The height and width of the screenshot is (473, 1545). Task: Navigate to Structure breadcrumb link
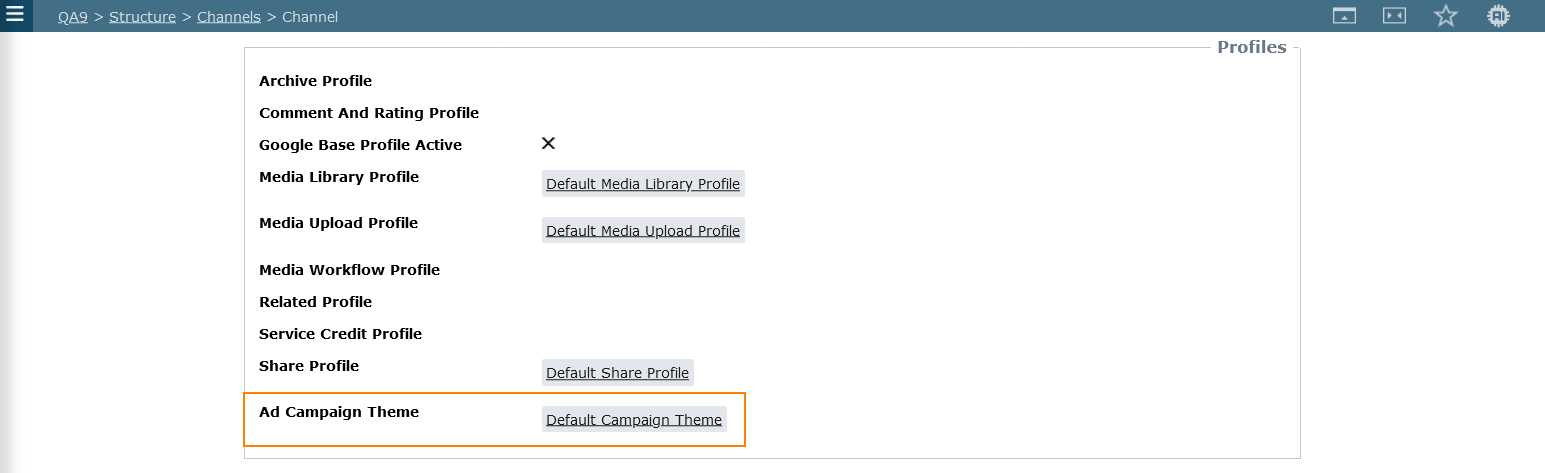(x=142, y=17)
